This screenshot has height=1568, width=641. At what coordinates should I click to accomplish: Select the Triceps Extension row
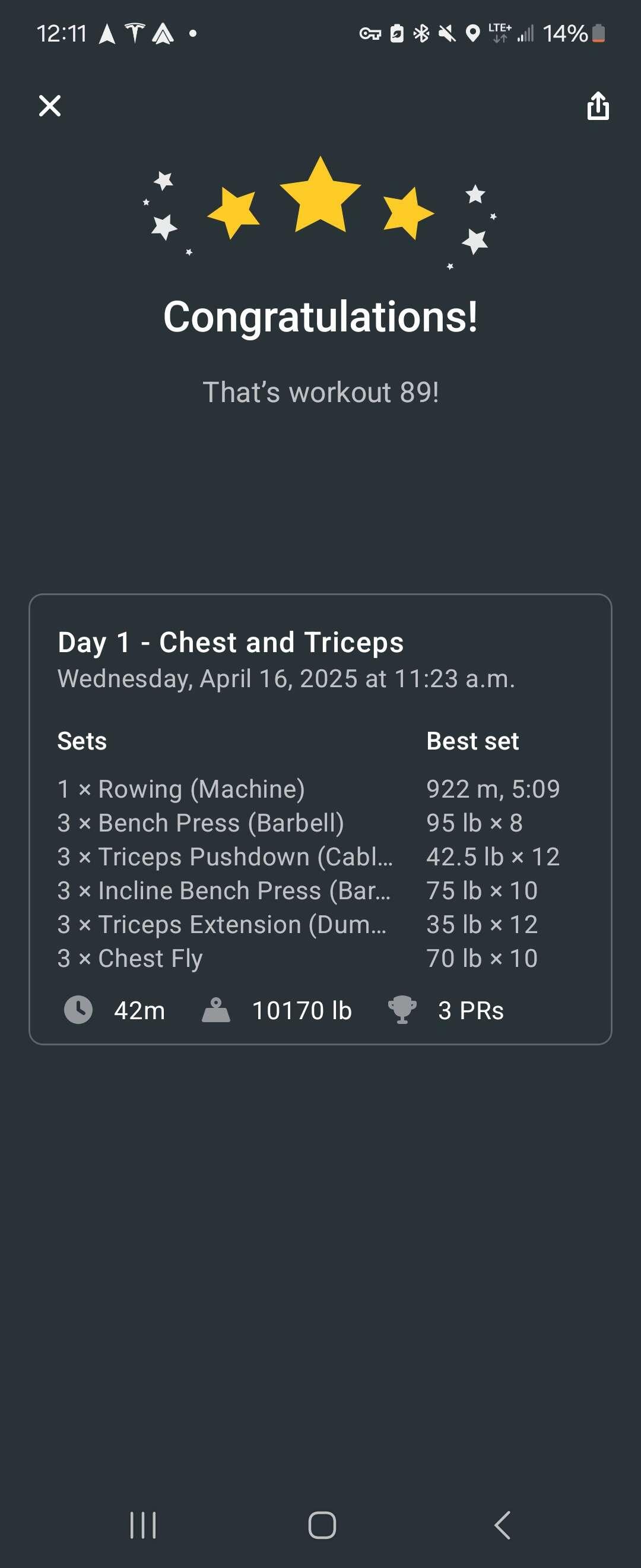pyautogui.click(x=309, y=924)
